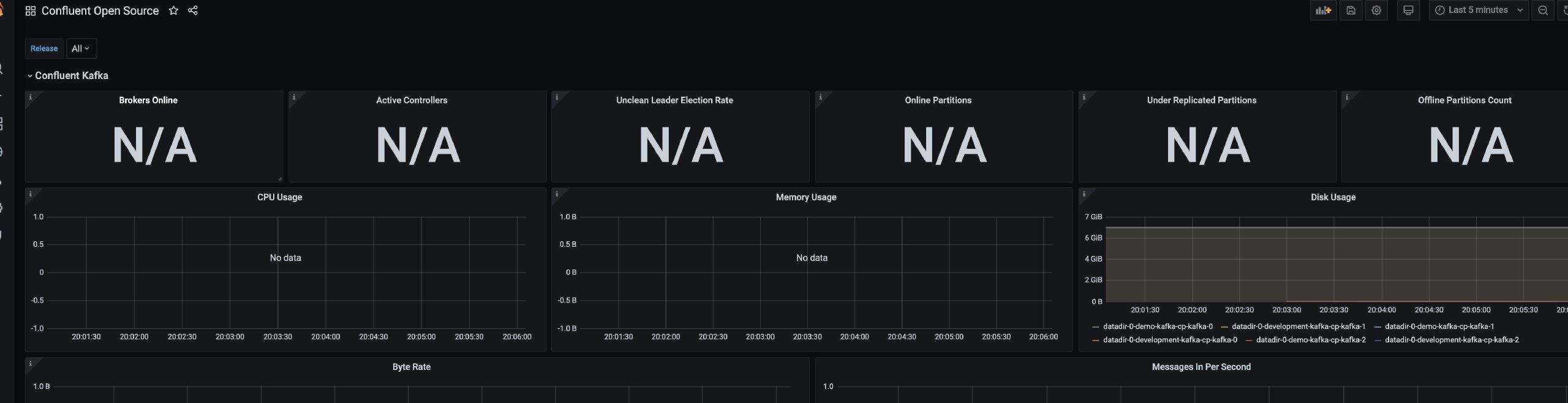
Task: Show info for Unclean Leader Election Rate
Action: (x=556, y=97)
